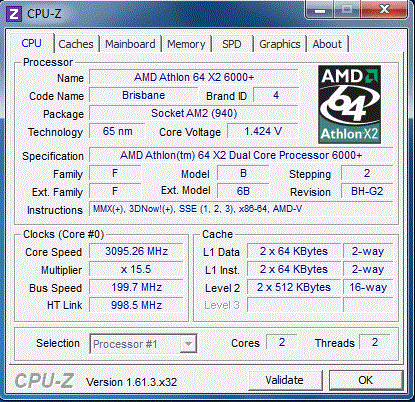The image size is (415, 402).
Task: Click the Bus Speed value 199.7 MHz
Action: pyautogui.click(x=136, y=287)
